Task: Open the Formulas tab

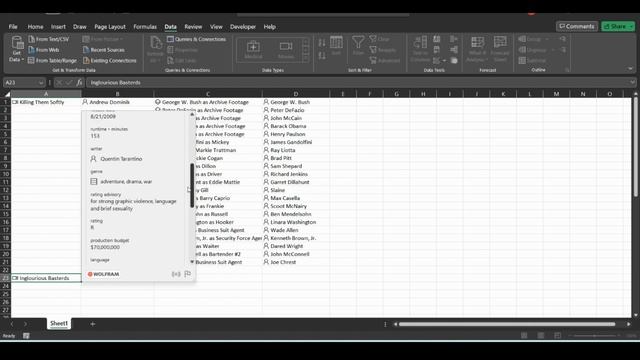Action: coord(145,27)
